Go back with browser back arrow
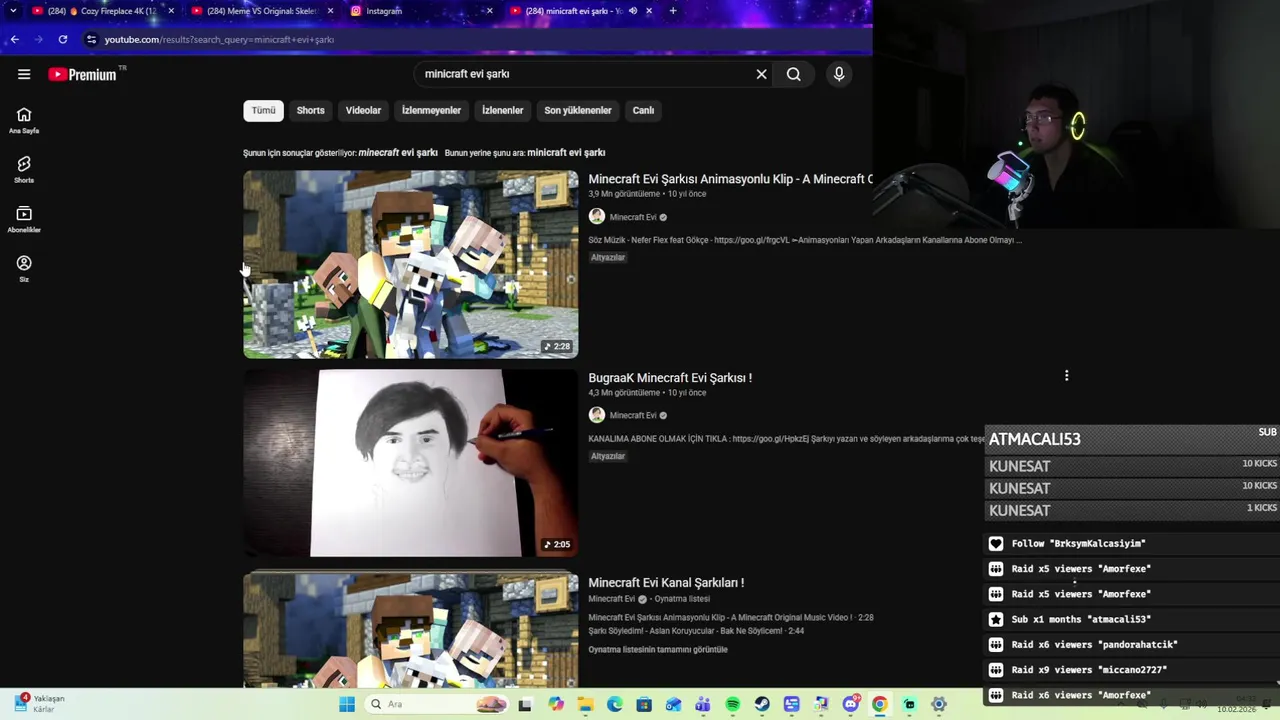The image size is (1280, 720). click(14, 39)
